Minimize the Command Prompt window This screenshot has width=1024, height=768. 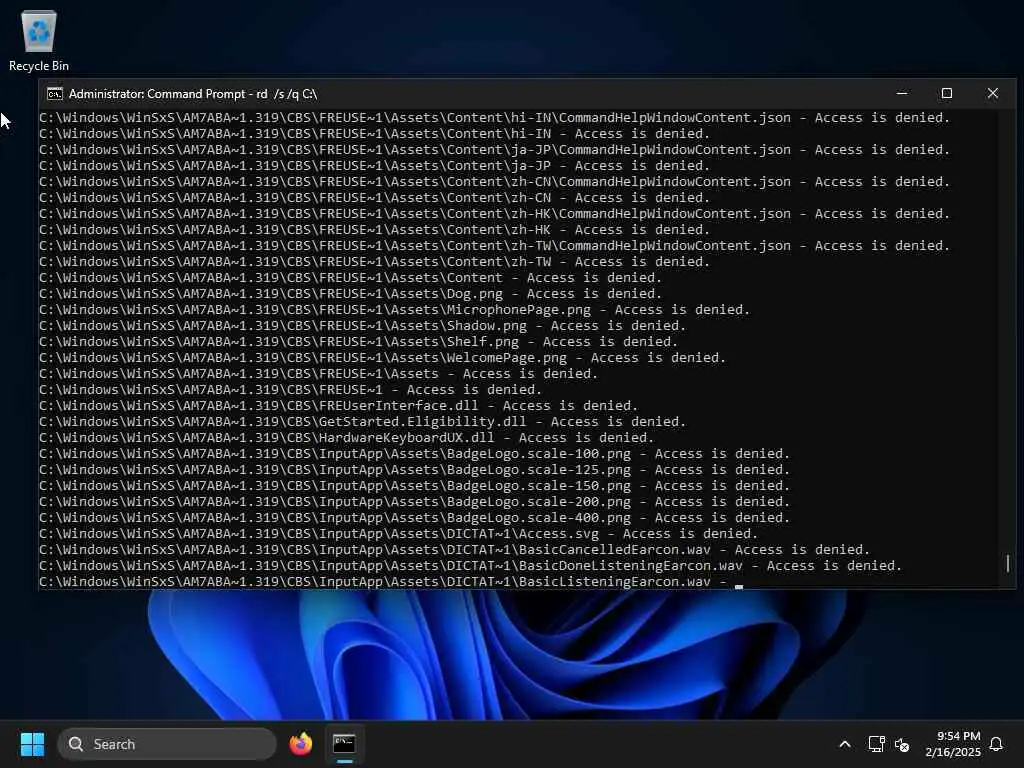tap(902, 93)
